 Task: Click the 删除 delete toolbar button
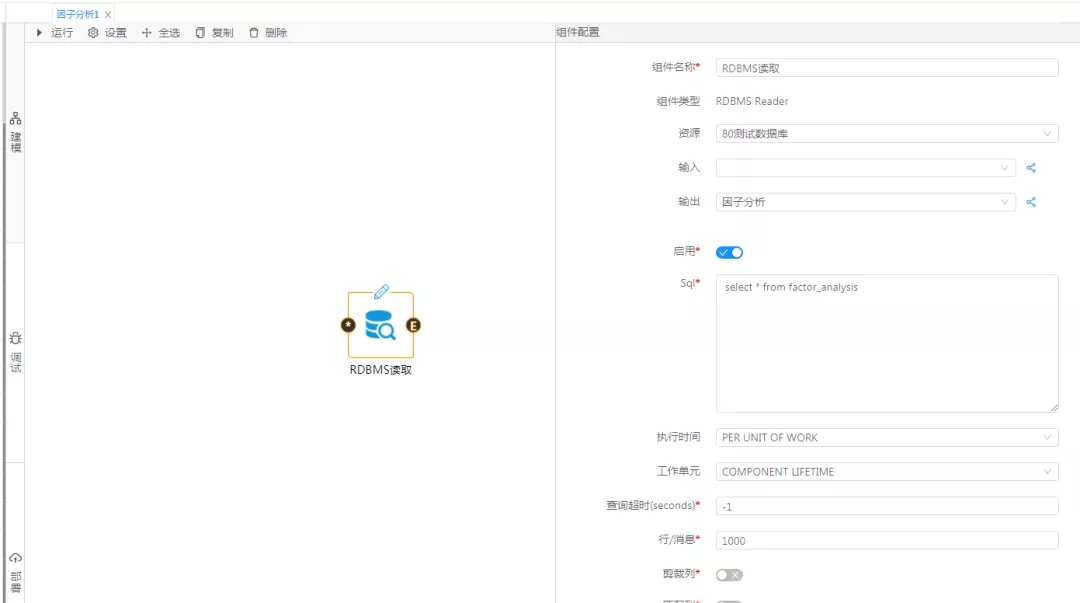pos(267,33)
